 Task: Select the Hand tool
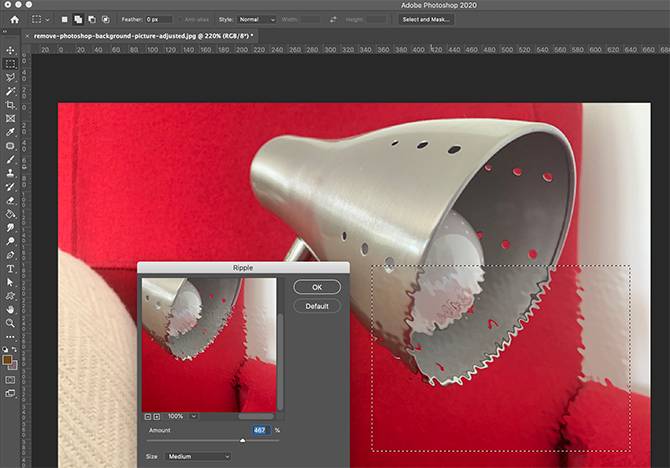tap(11, 310)
